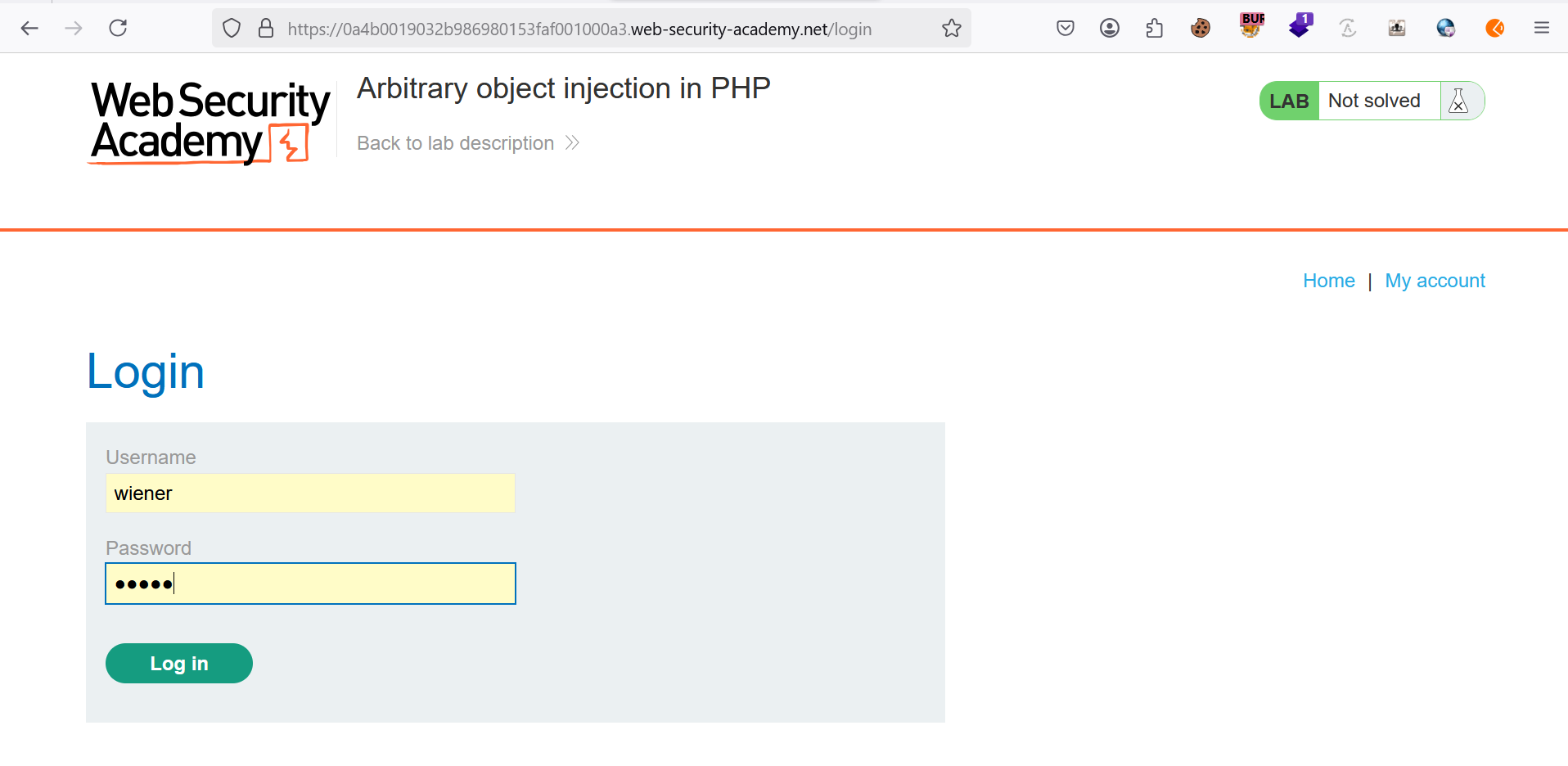Open the Pocket save icon

tap(1065, 29)
